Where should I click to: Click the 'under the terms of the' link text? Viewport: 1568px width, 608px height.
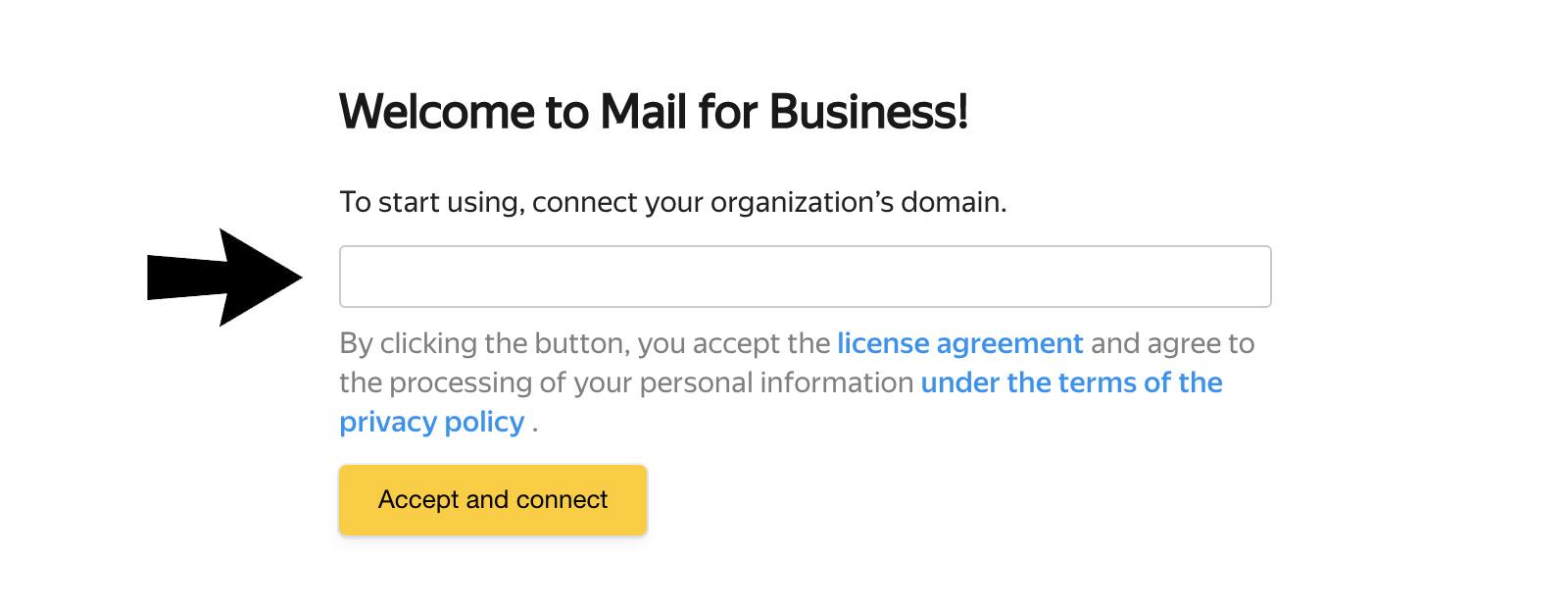tap(1071, 382)
